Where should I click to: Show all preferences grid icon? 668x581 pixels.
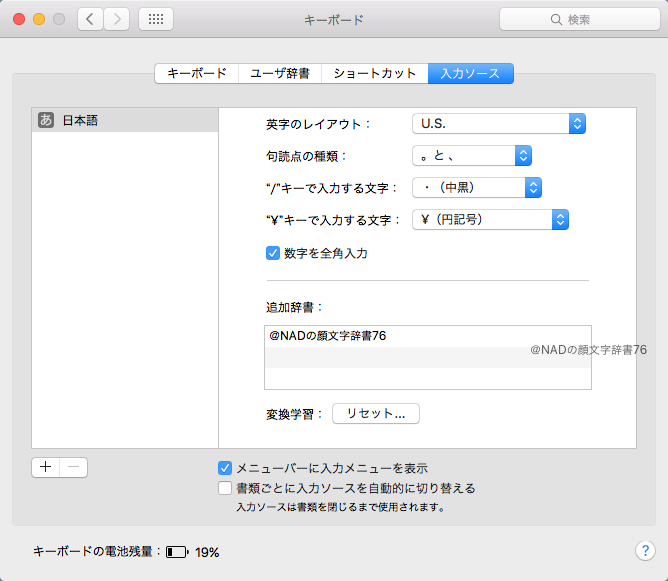click(155, 19)
